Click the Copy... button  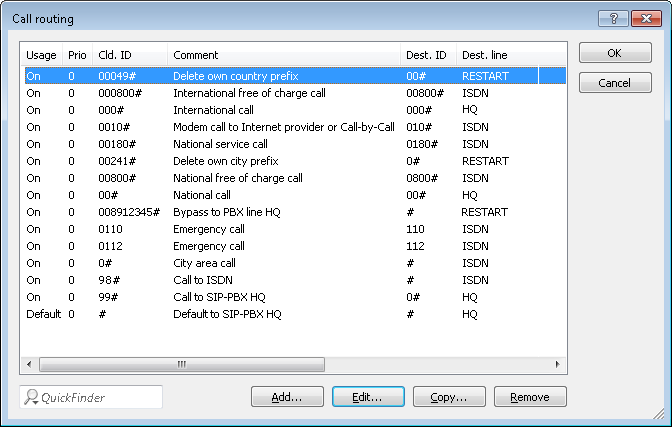click(449, 397)
